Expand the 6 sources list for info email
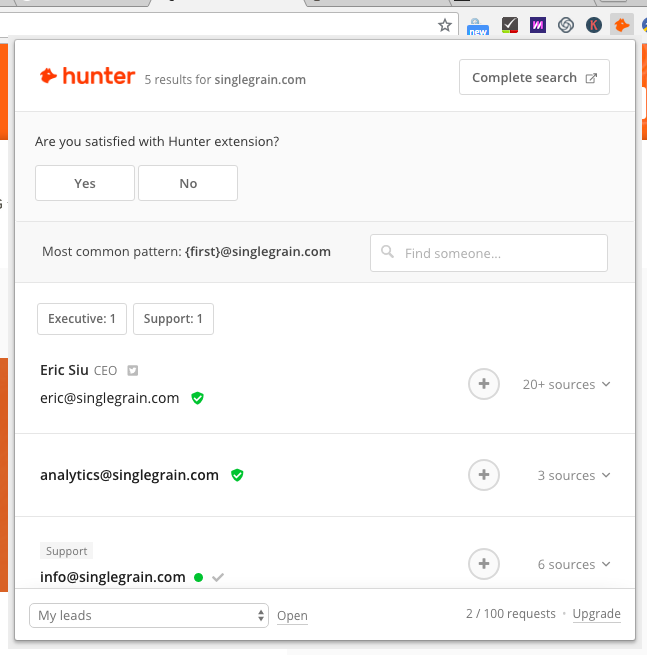 [574, 564]
